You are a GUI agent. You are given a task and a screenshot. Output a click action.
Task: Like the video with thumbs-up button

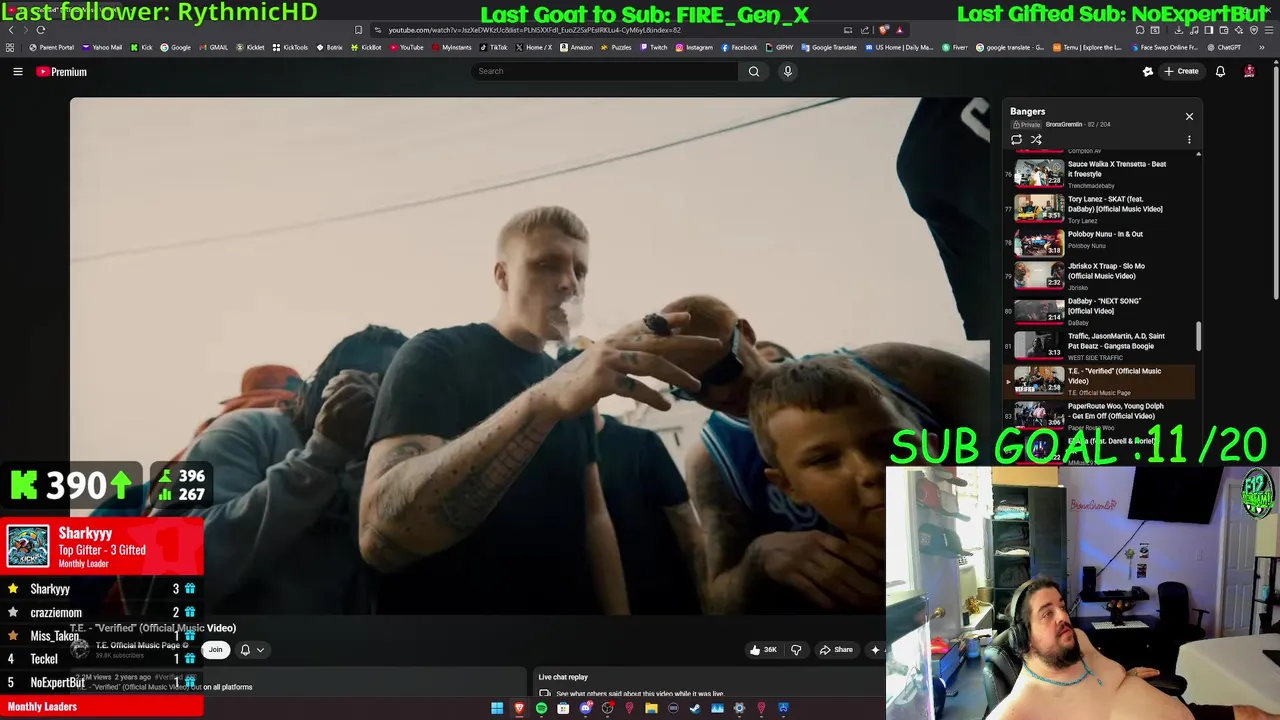coord(763,650)
